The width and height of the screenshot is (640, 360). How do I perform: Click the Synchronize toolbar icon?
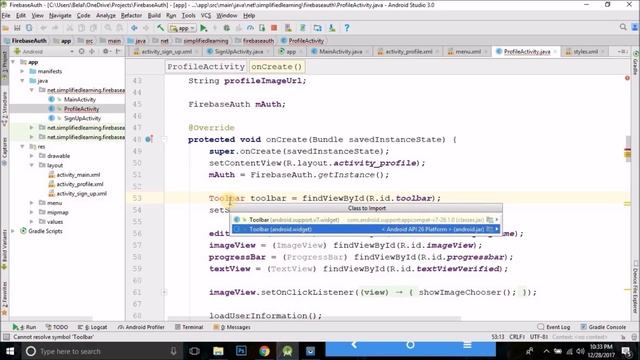[29, 28]
